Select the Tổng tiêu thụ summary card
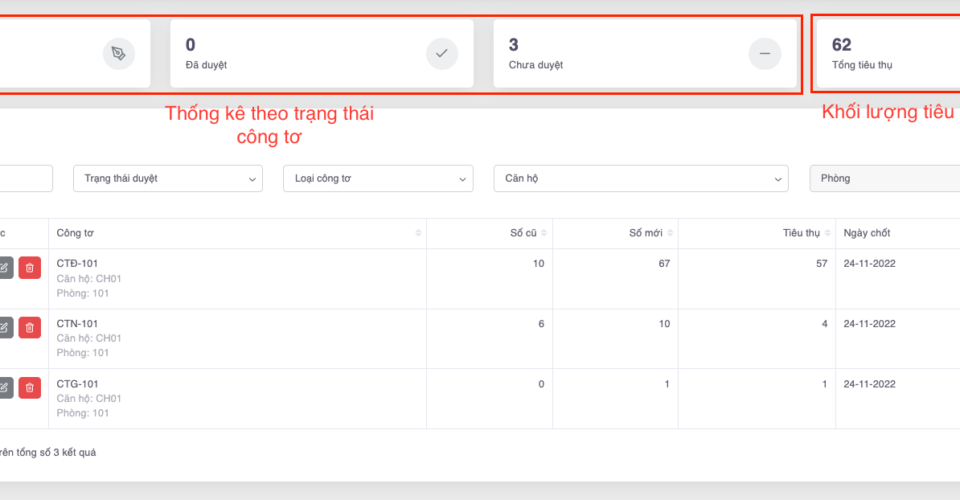This screenshot has height=500, width=960. (x=886, y=53)
